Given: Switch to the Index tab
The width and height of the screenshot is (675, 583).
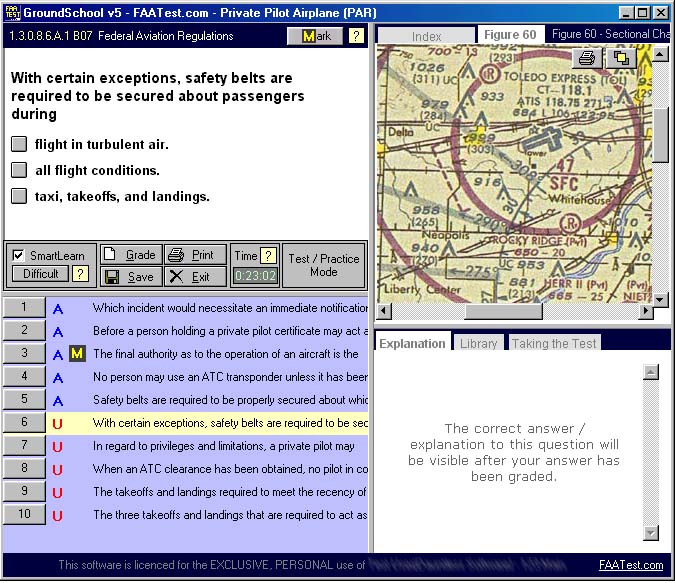Looking at the screenshot, I should [426, 36].
